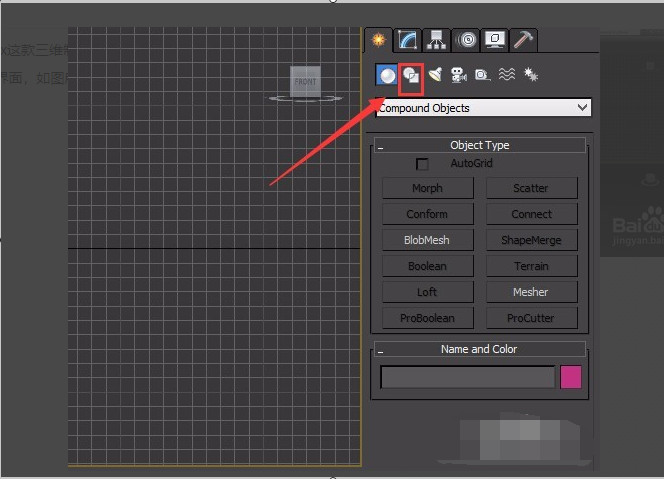Select the Shapes category icon

pos(411,76)
